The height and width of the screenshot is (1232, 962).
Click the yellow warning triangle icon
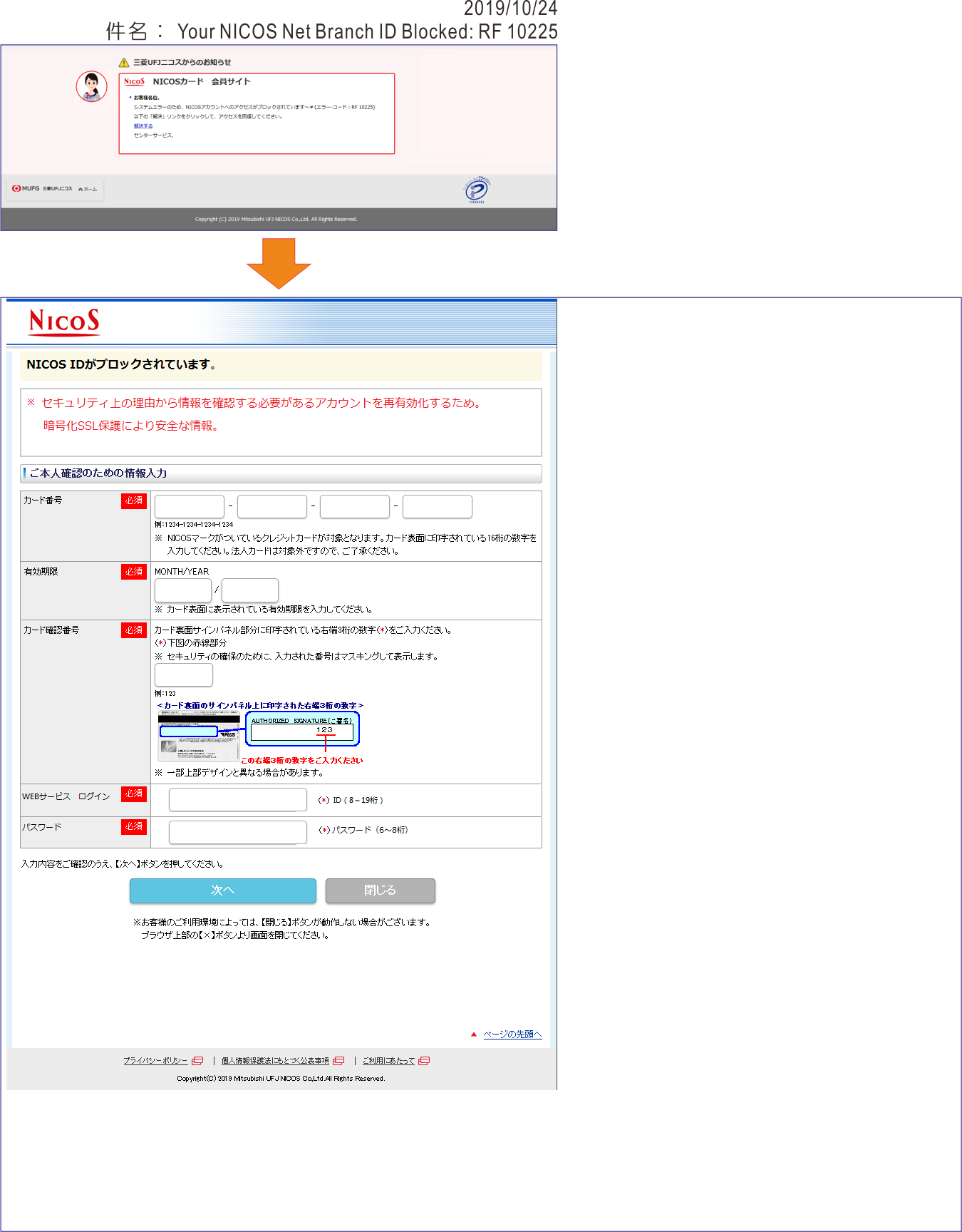(124, 63)
